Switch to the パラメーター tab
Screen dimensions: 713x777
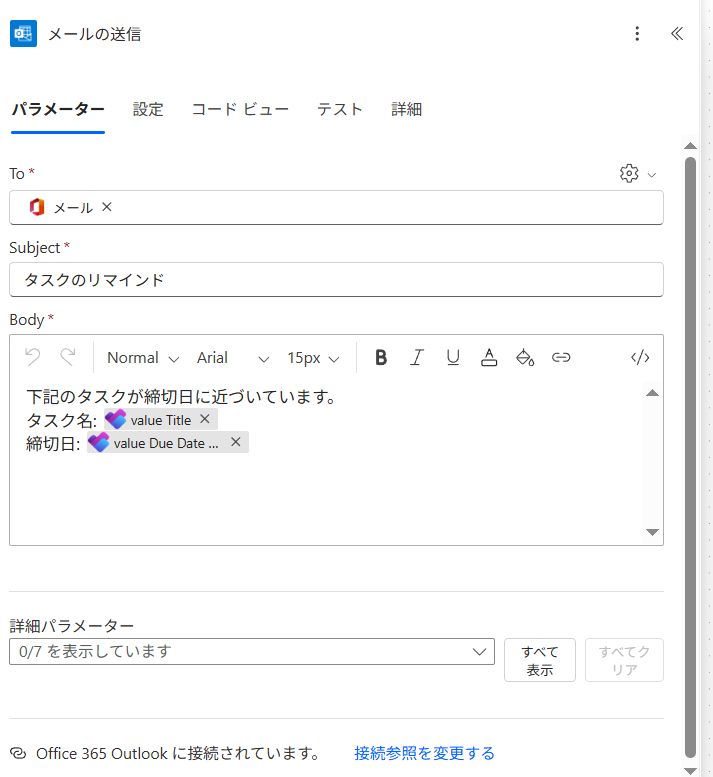[x=58, y=109]
